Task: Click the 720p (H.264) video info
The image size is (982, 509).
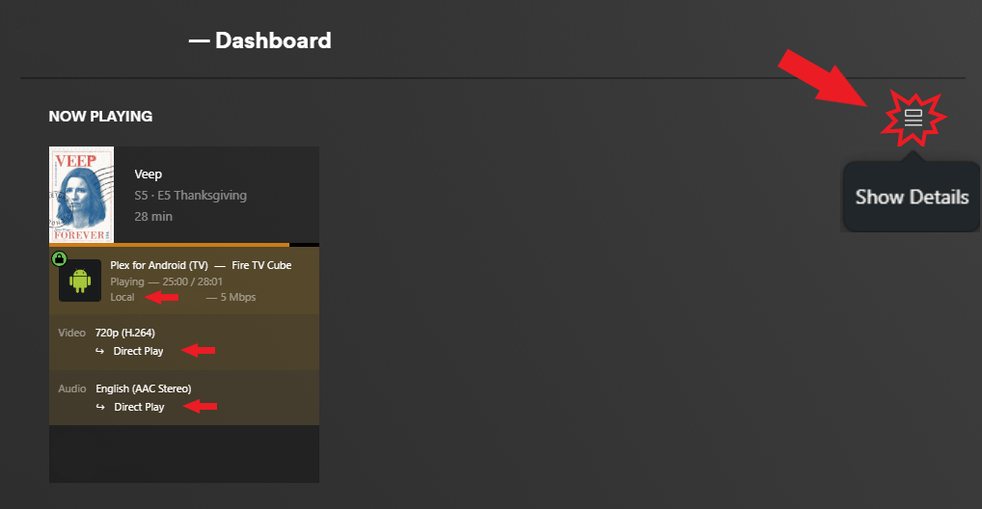Action: tap(125, 332)
